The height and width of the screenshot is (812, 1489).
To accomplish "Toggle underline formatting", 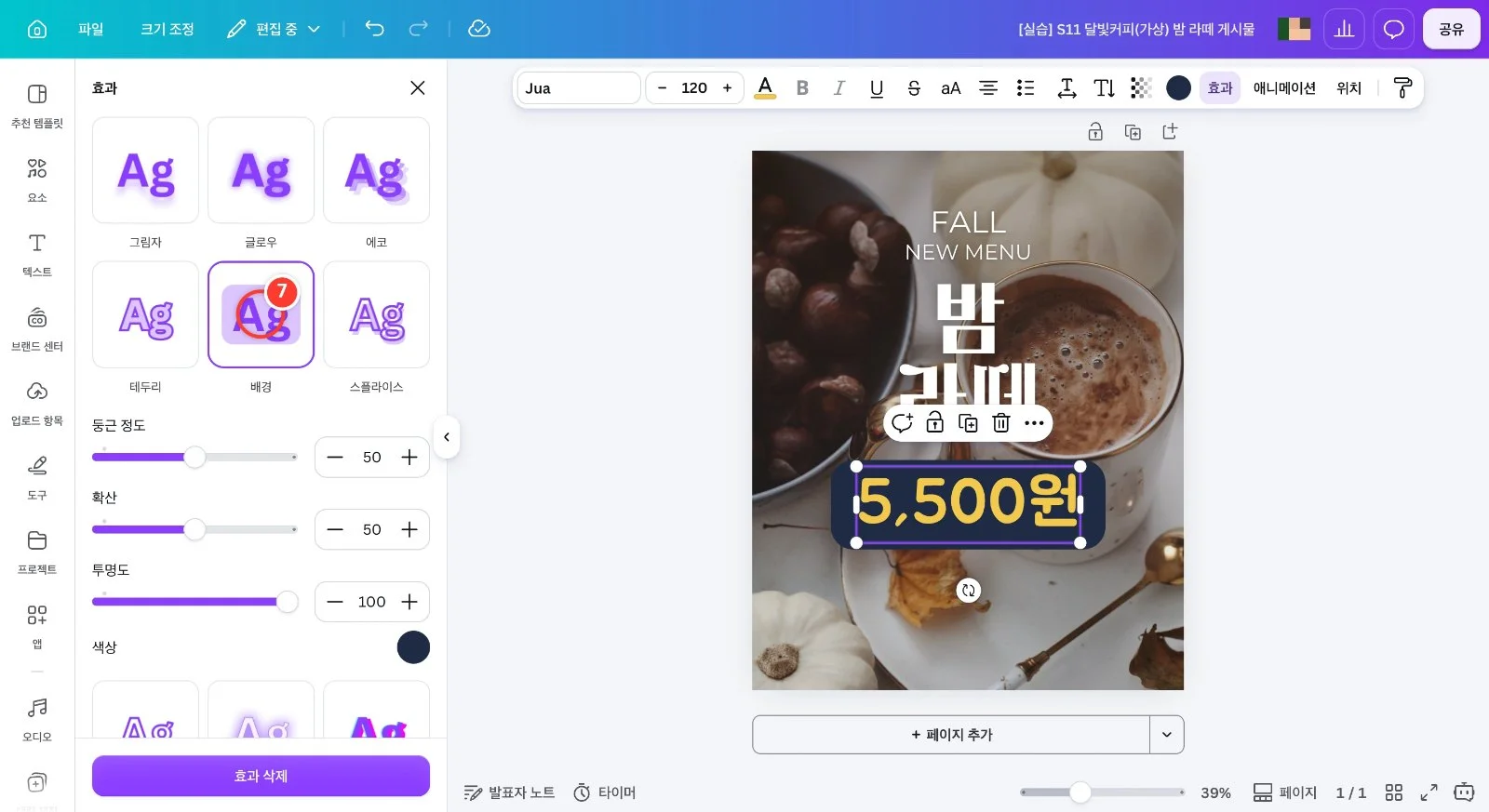I will (x=877, y=88).
